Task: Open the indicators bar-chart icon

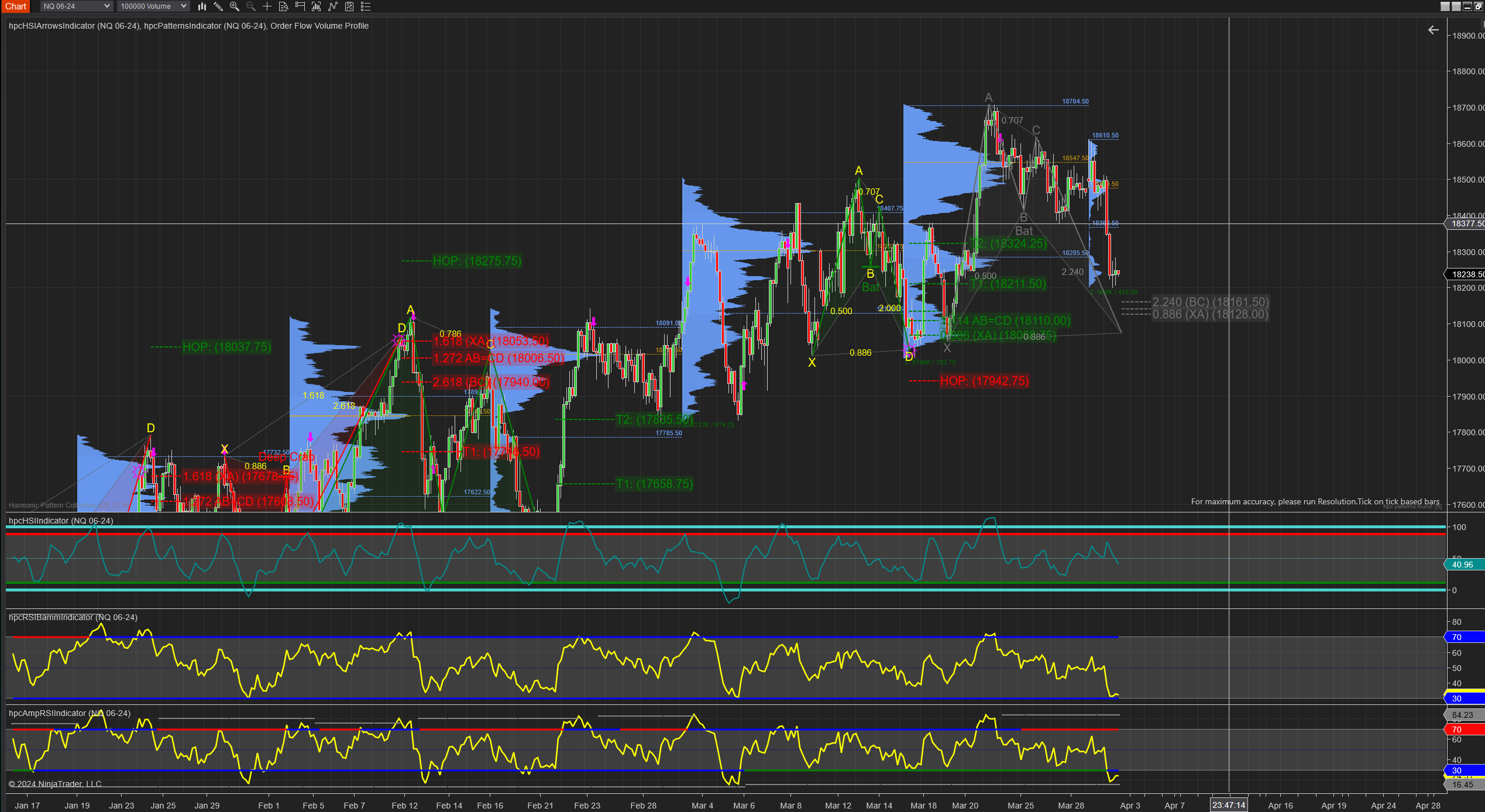Action: click(317, 6)
